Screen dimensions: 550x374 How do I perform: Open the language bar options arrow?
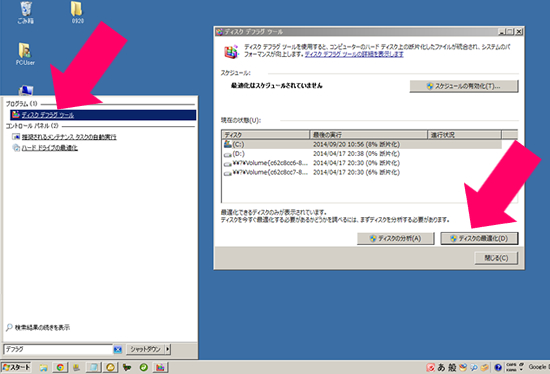(521, 370)
